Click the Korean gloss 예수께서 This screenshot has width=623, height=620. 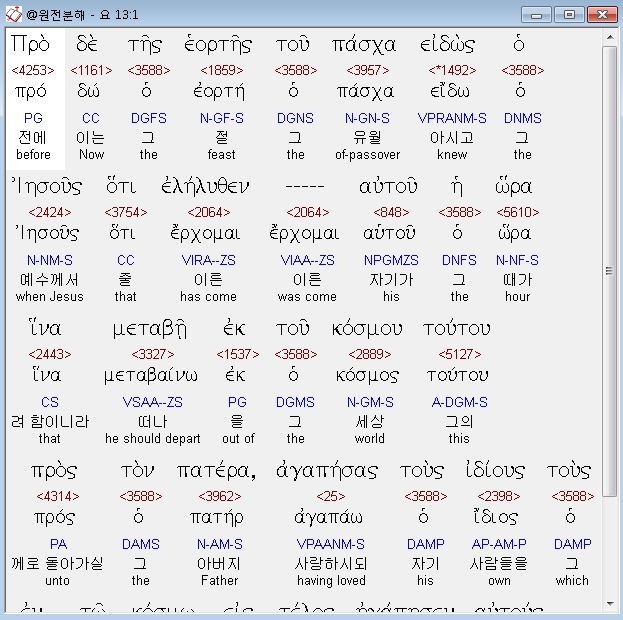49,280
